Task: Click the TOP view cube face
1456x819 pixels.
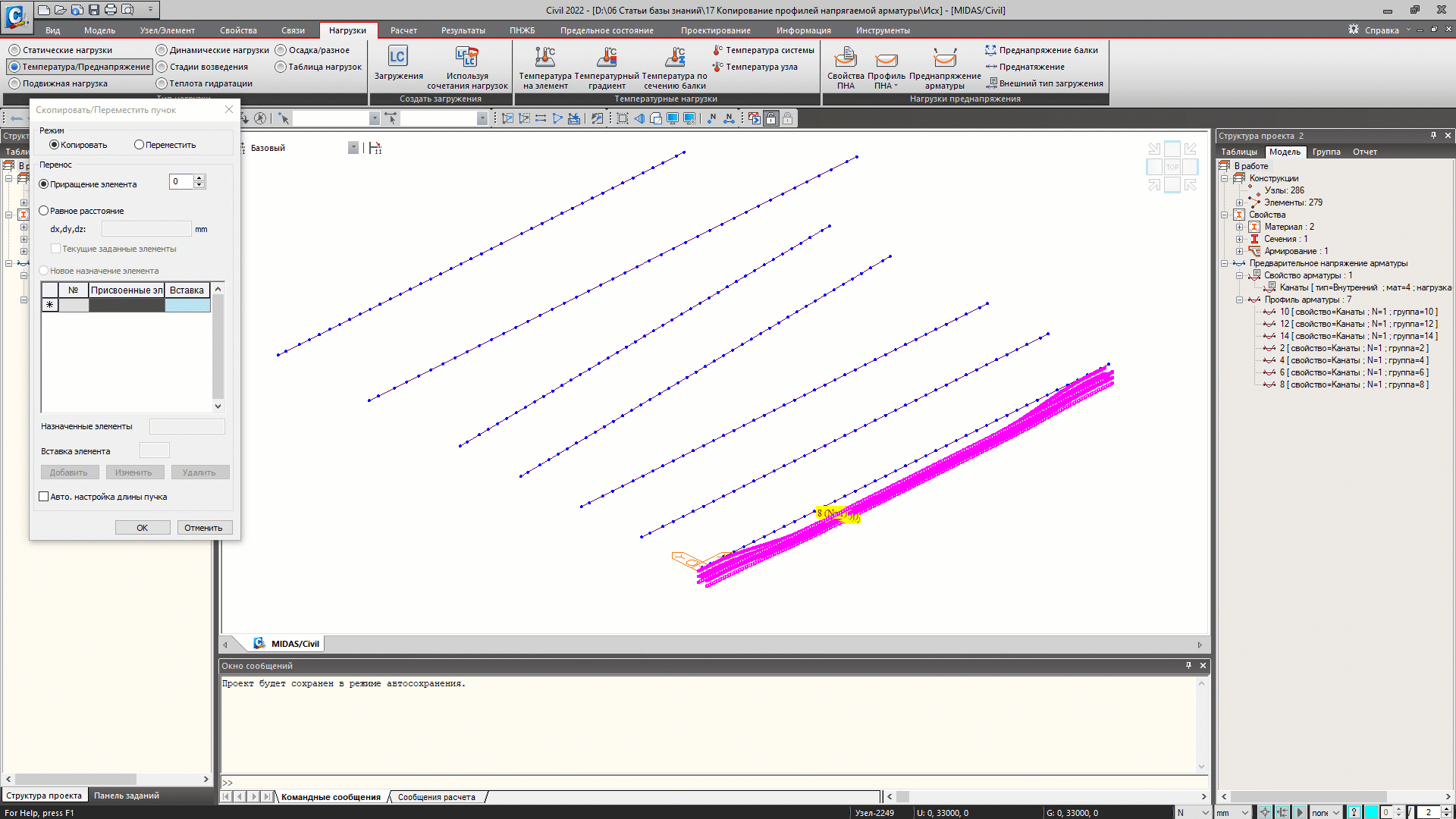Action: click(x=1172, y=167)
